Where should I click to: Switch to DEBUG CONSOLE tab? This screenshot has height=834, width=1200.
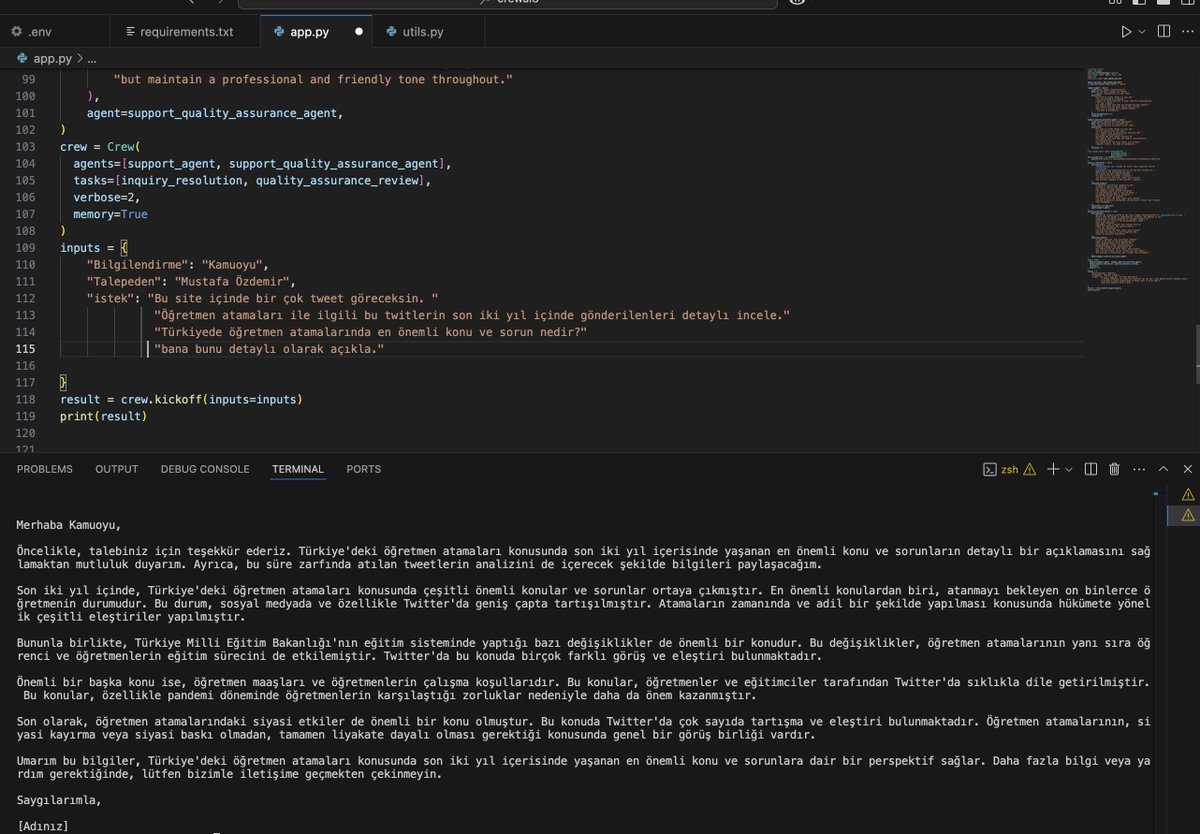point(205,469)
